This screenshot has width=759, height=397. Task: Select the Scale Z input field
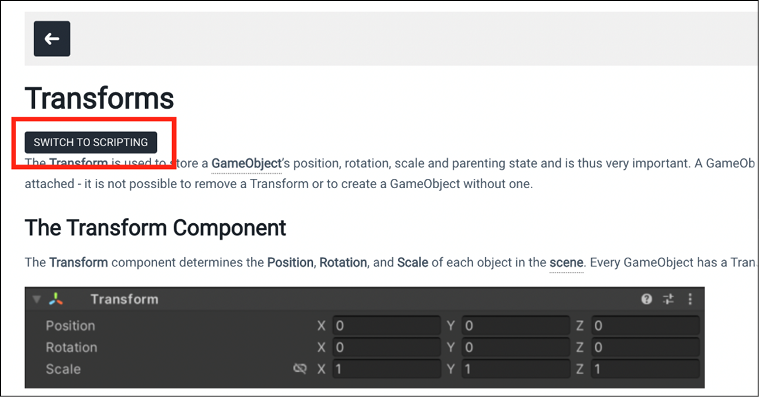click(645, 369)
